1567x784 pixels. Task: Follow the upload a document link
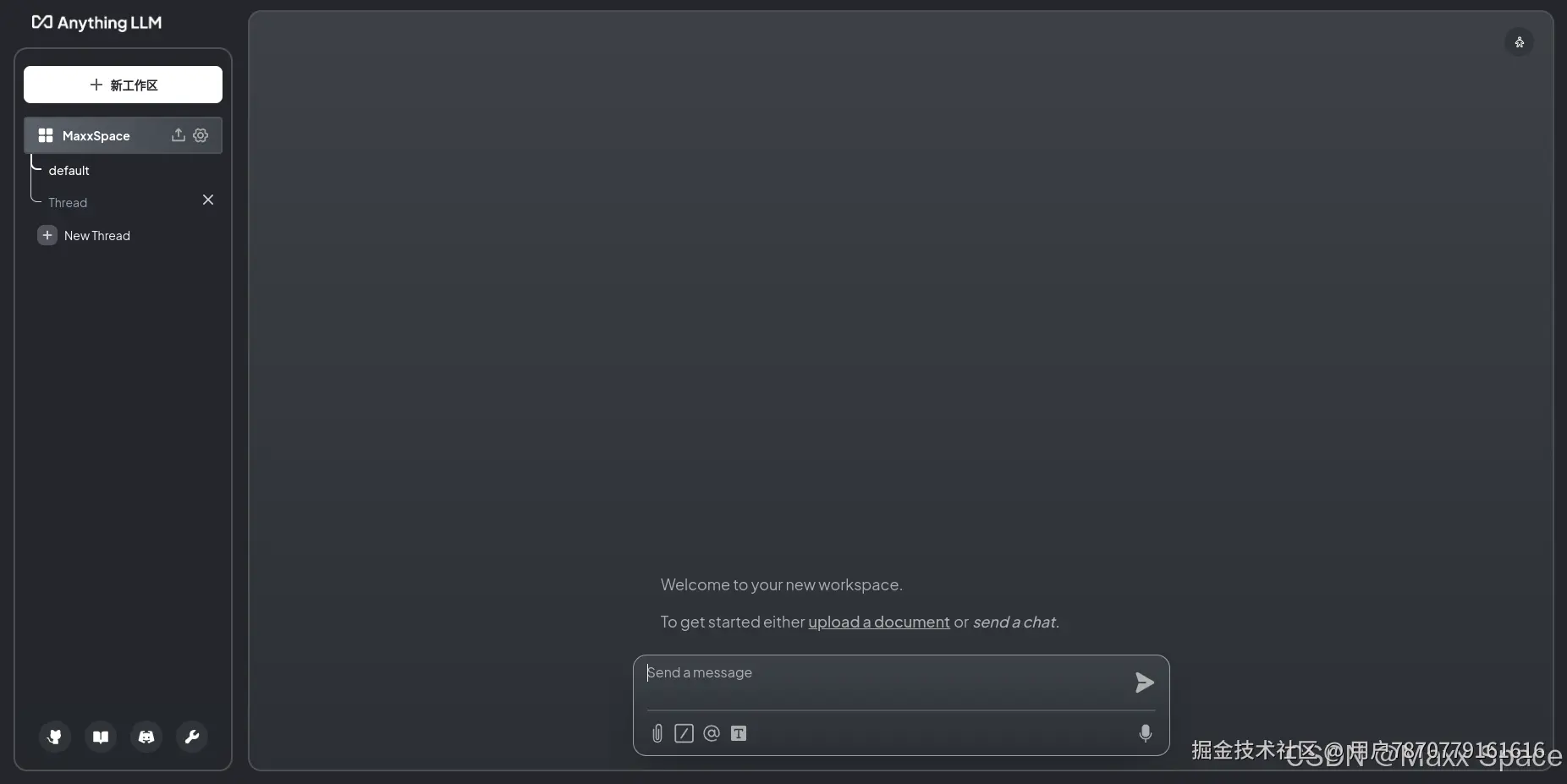(879, 622)
